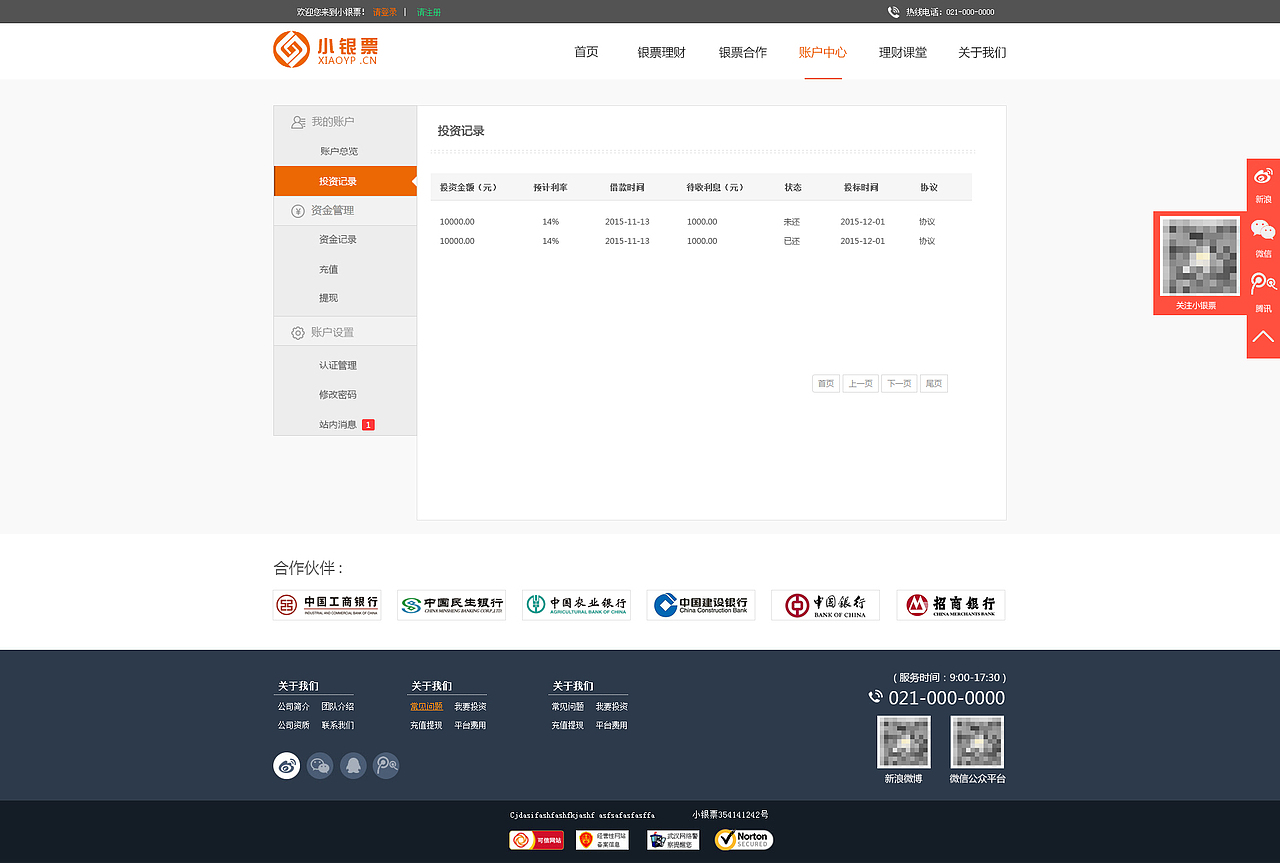Open 协议 link in the 已还 row

pyautogui.click(x=927, y=241)
